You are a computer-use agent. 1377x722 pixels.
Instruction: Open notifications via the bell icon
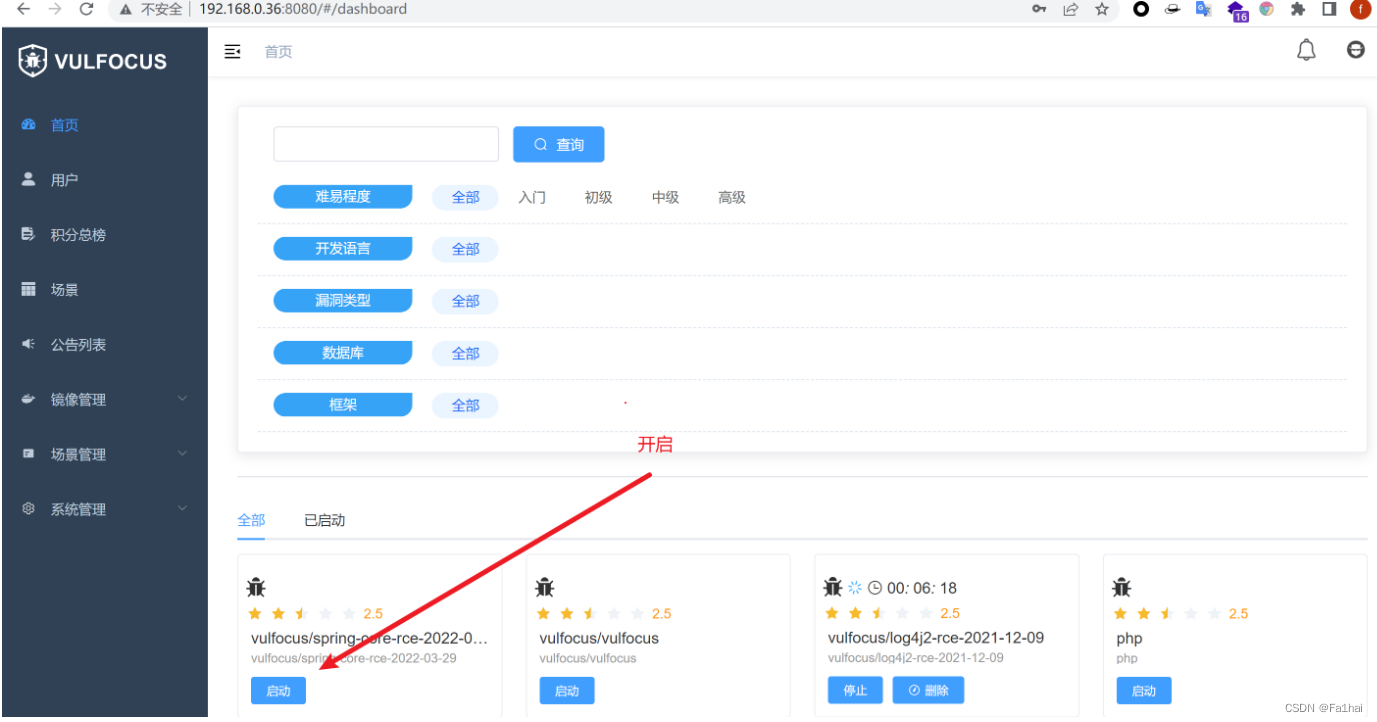click(1306, 50)
